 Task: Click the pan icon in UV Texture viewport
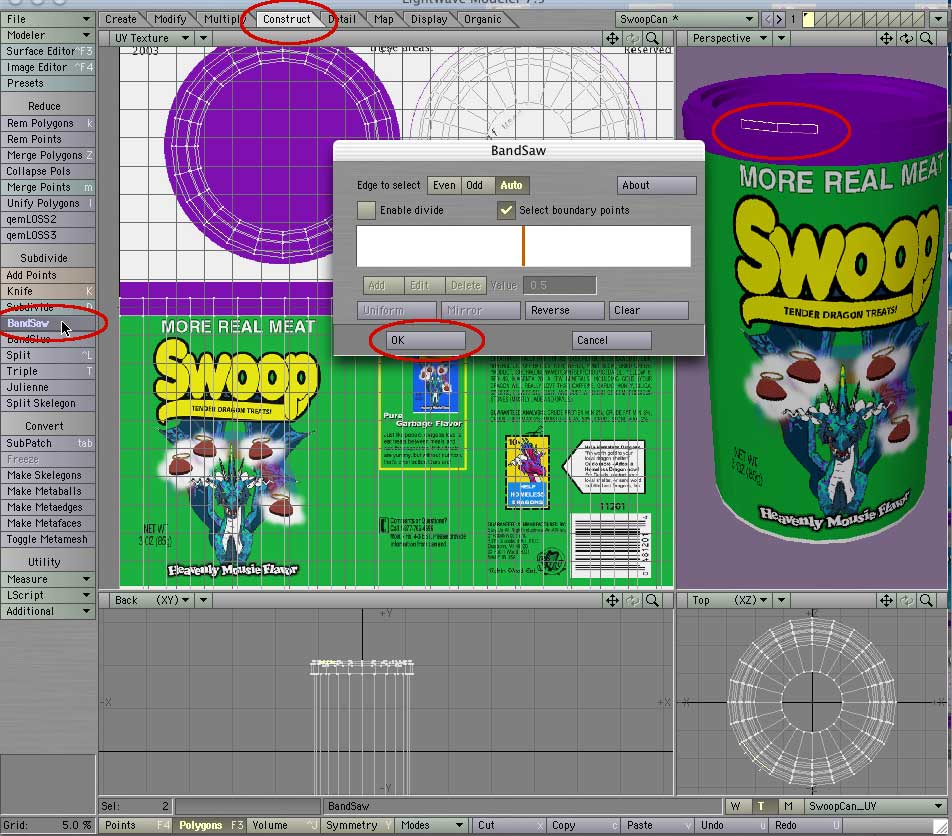[x=612, y=38]
